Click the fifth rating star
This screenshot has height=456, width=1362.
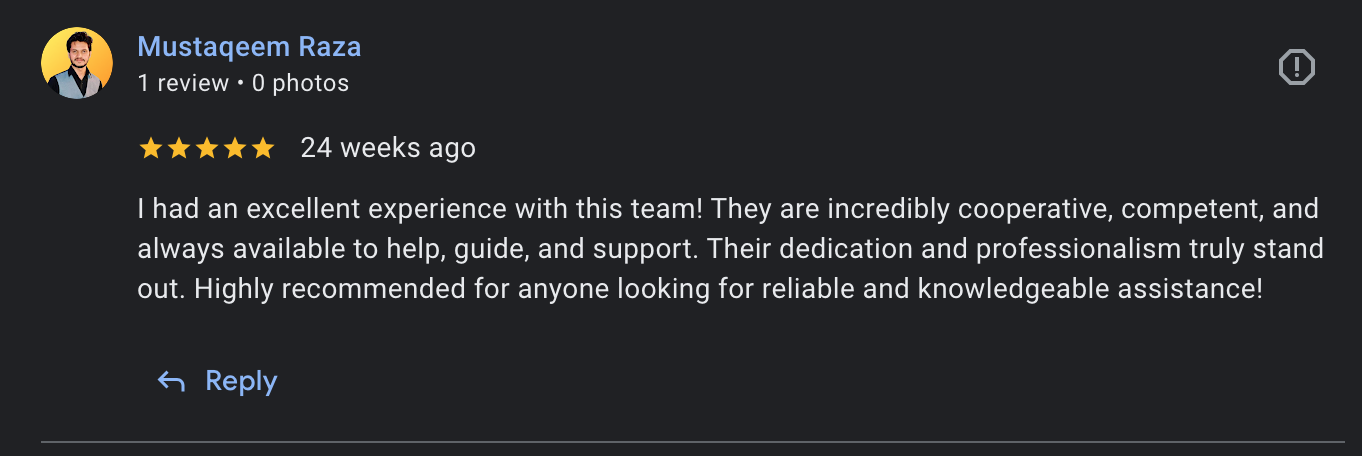[262, 149]
